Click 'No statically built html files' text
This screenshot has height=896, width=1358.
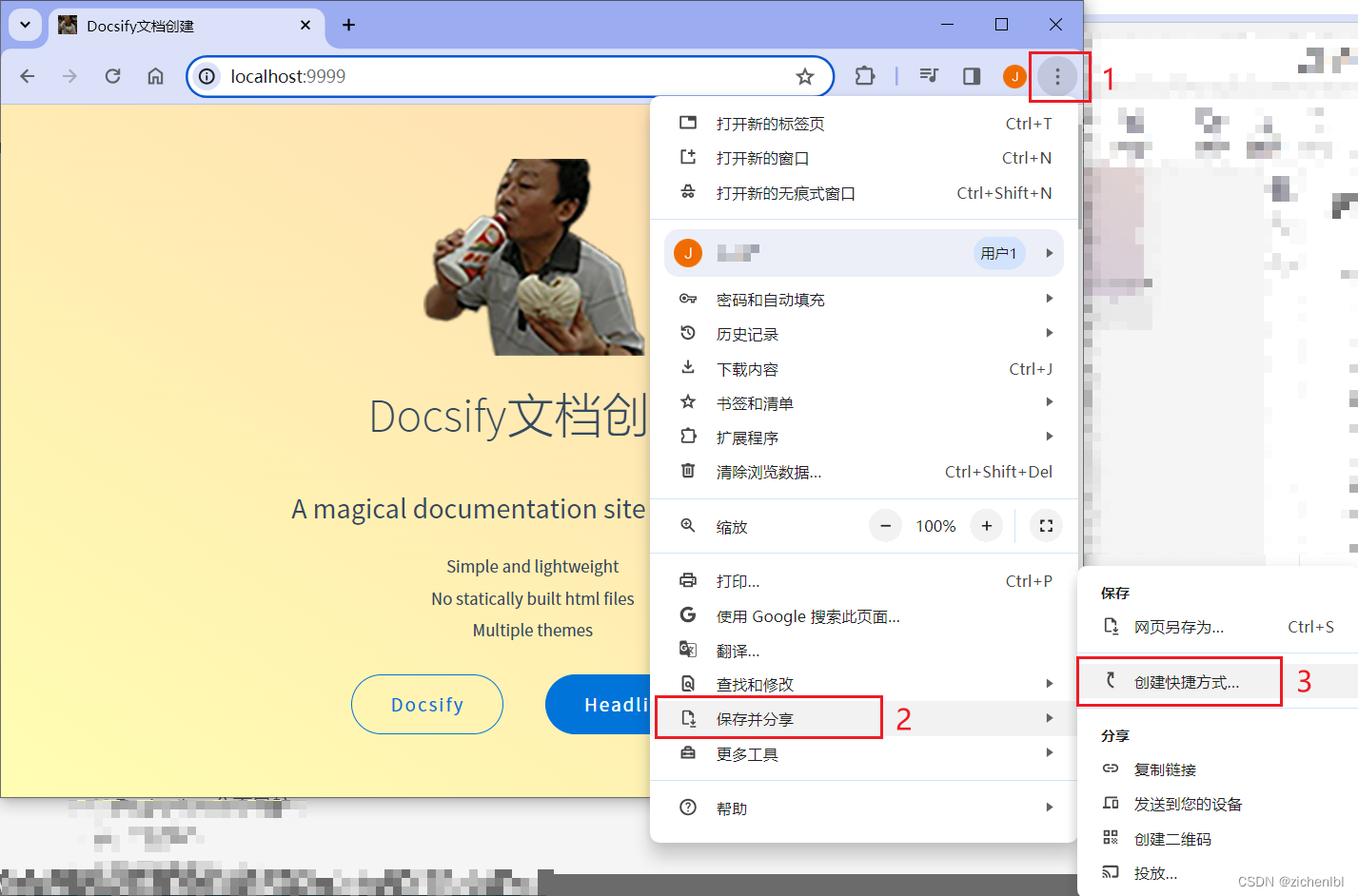pos(533,598)
